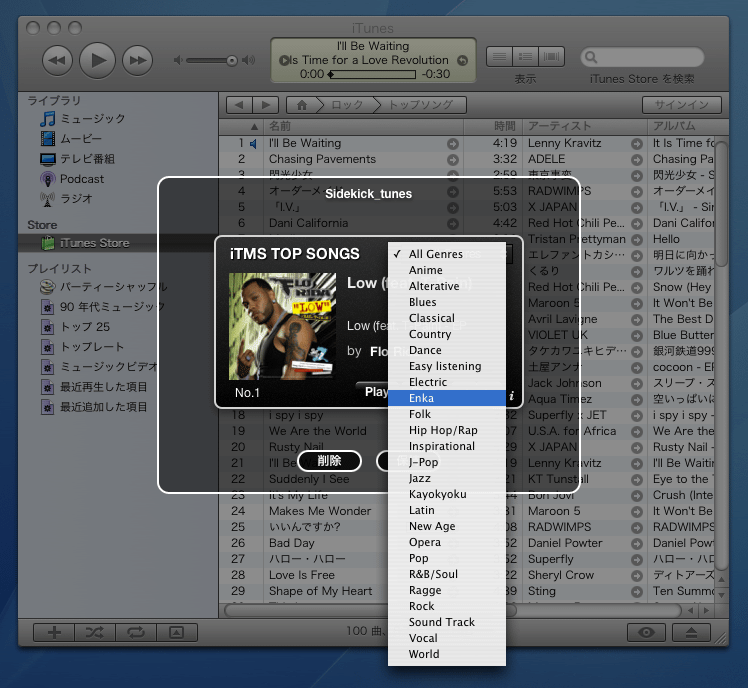Click the 削除 button
The height and width of the screenshot is (688, 748).
329,461
